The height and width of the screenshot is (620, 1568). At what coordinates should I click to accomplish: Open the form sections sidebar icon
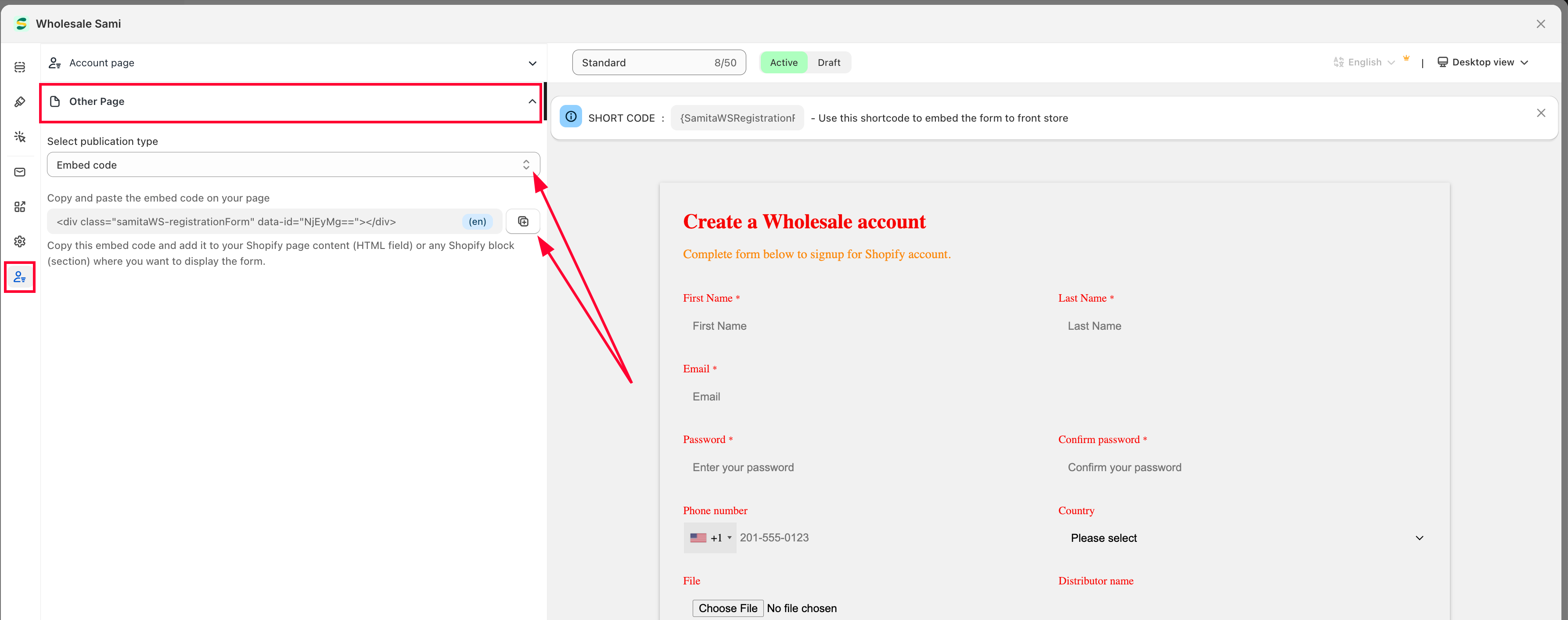click(19, 67)
